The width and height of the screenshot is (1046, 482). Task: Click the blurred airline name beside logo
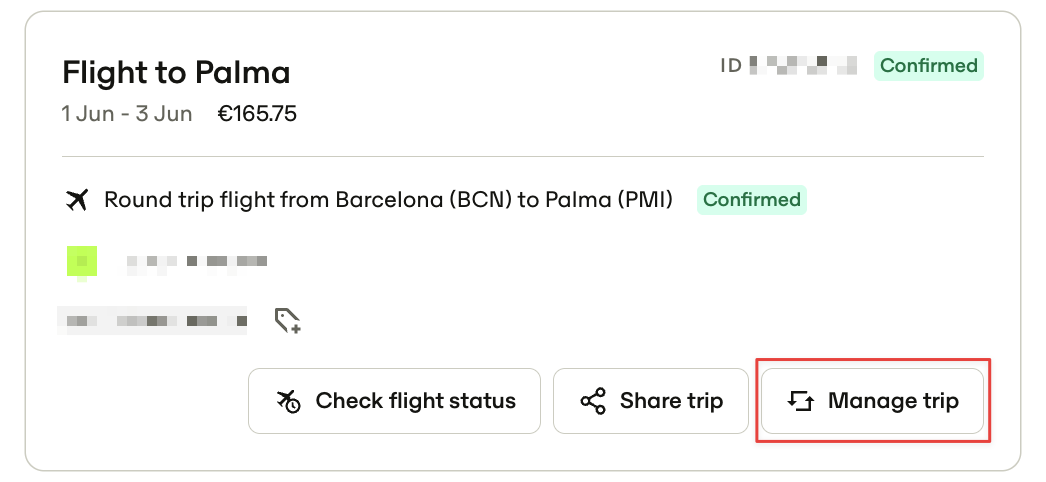pos(197,261)
